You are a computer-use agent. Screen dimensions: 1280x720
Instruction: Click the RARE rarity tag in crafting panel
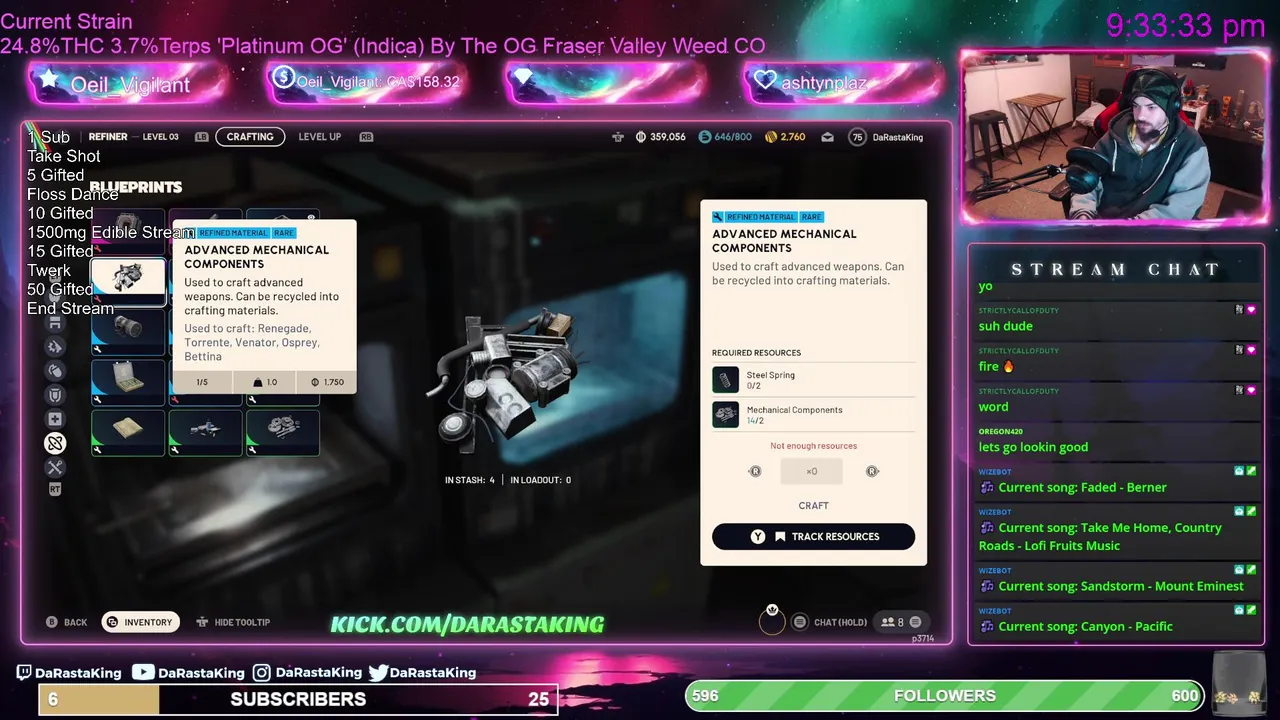pos(811,217)
